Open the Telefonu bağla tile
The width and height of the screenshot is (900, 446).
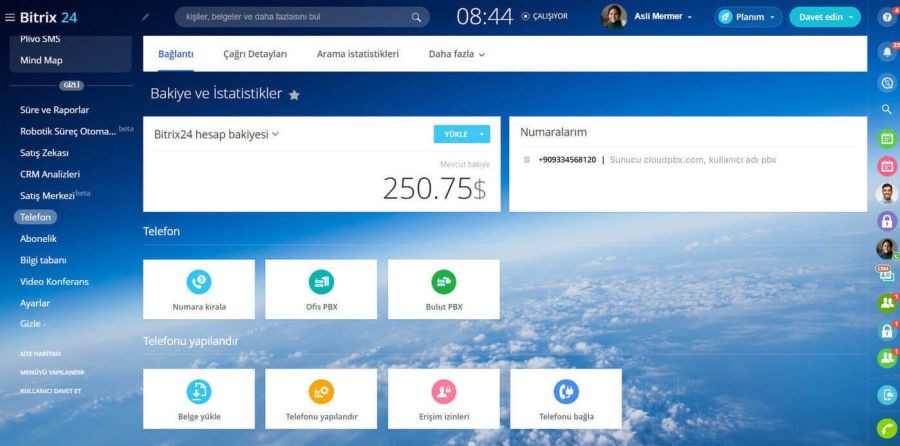(x=566, y=399)
